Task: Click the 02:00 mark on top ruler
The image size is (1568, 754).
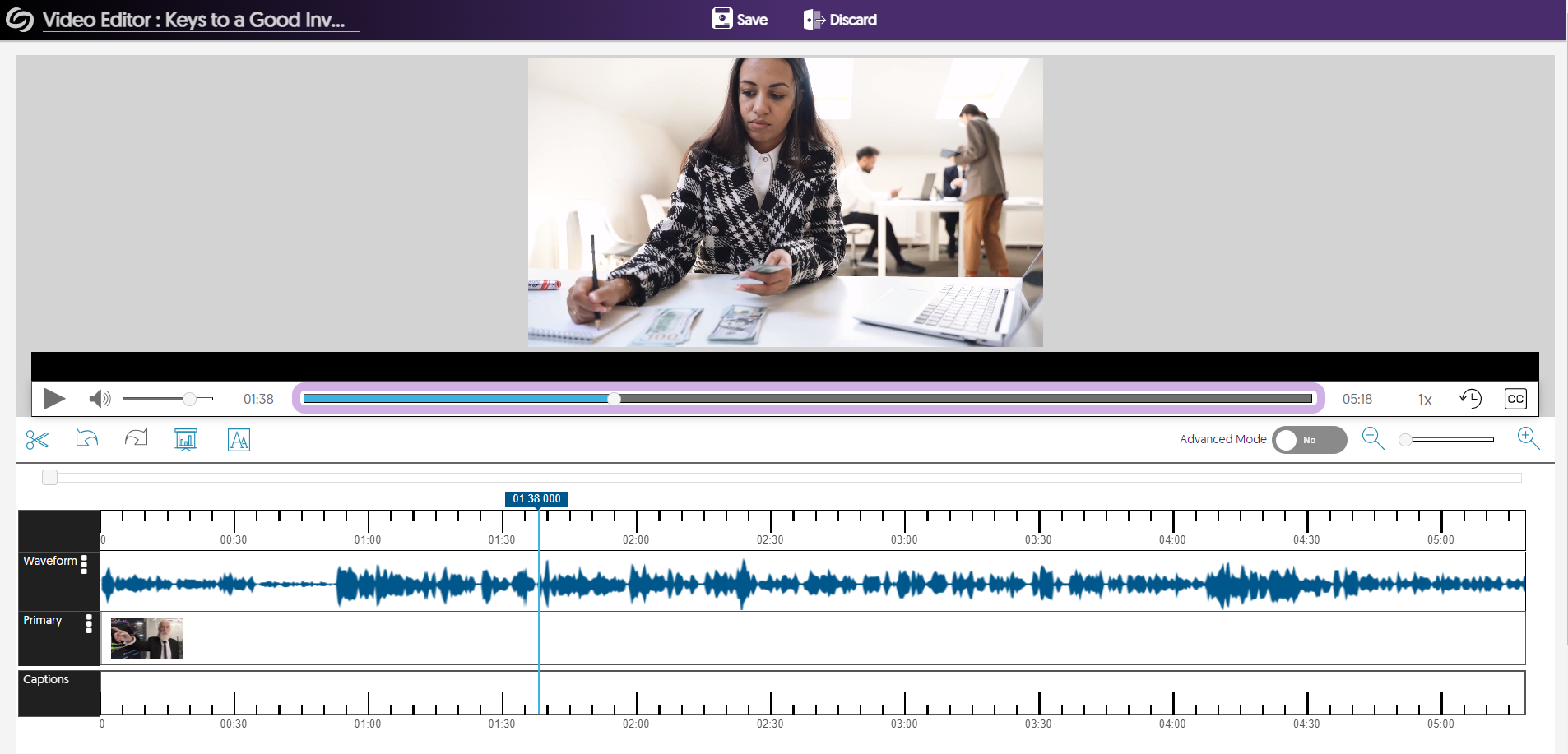Action: pos(636,539)
